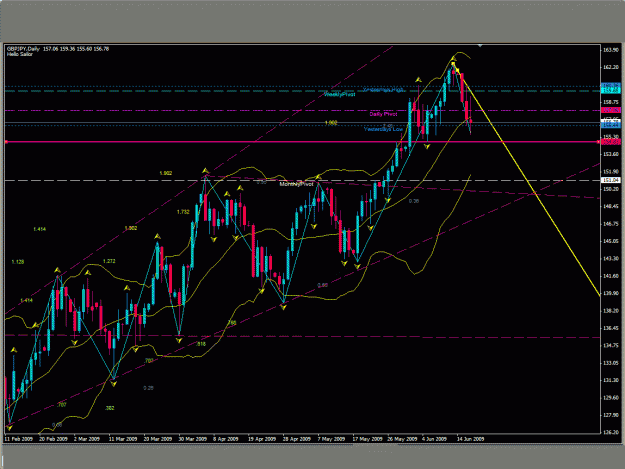Click the 'Yesterdays Low' line label
Screen dimensions: 625x469
coord(383,129)
